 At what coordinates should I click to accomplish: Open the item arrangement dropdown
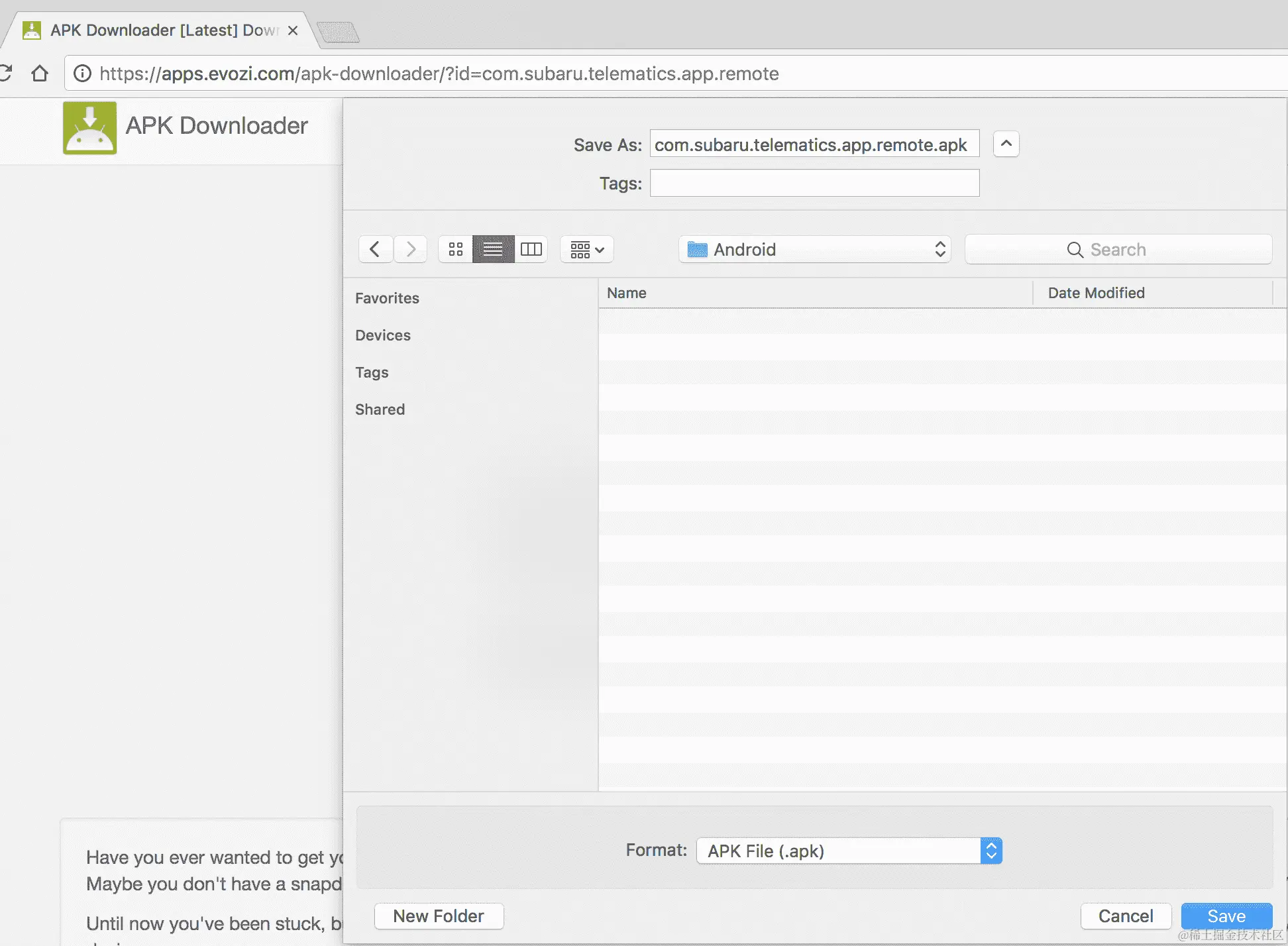click(x=586, y=249)
